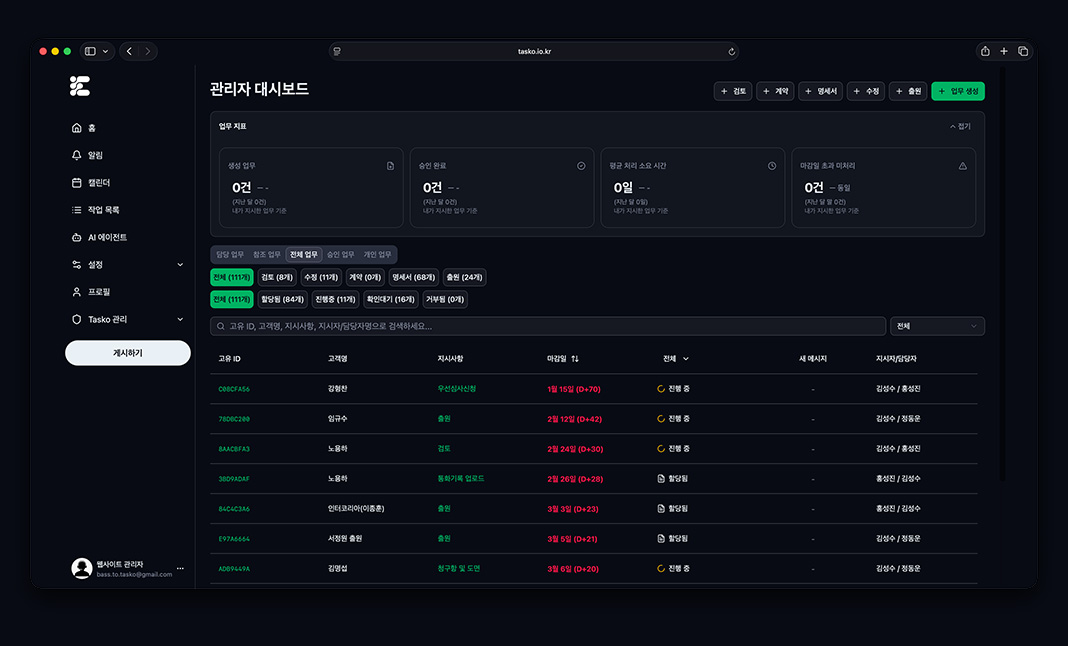
Task: Click the search input field for 고유 ID
Action: pos(548,326)
